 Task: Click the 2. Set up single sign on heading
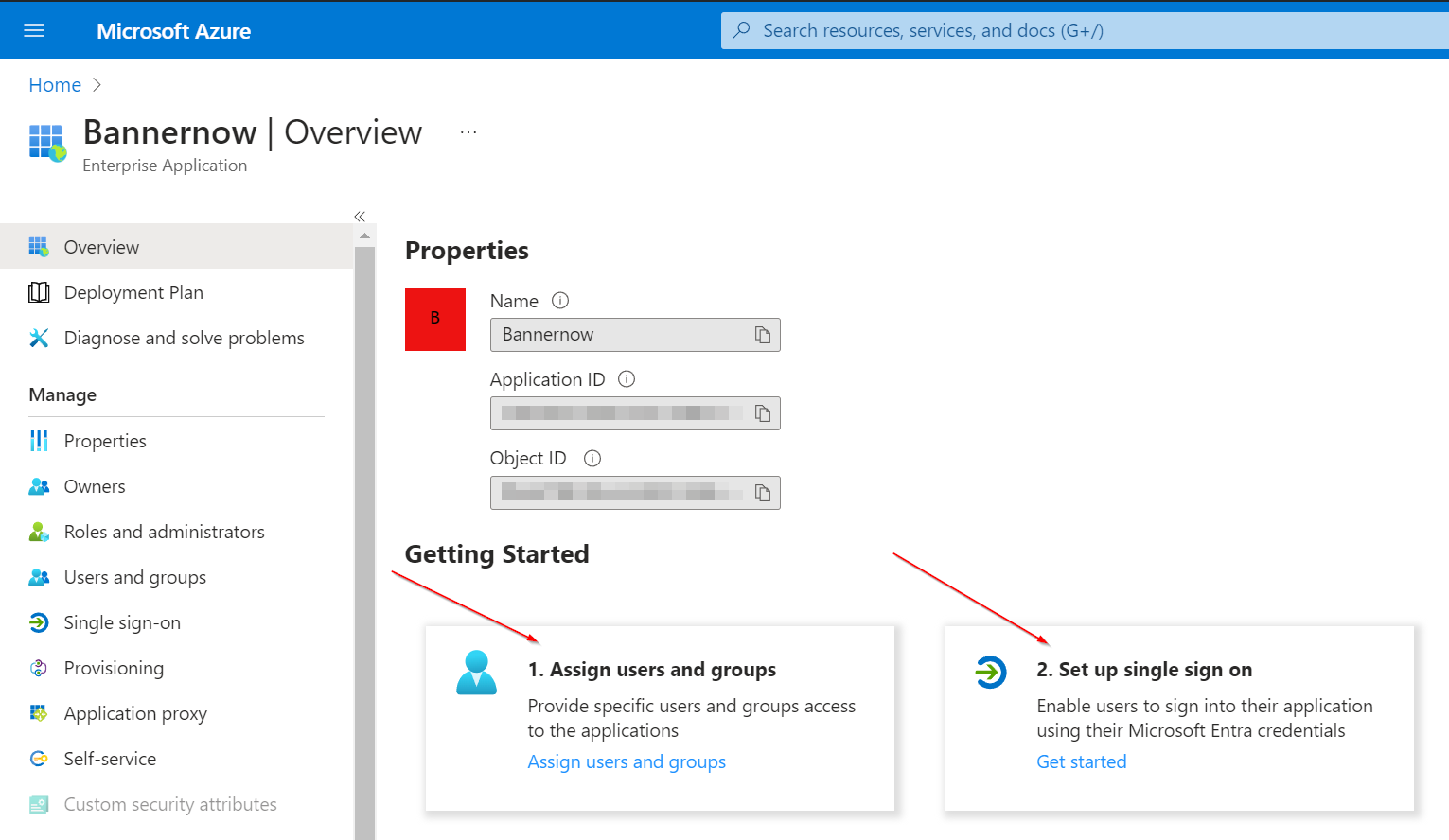1144,670
